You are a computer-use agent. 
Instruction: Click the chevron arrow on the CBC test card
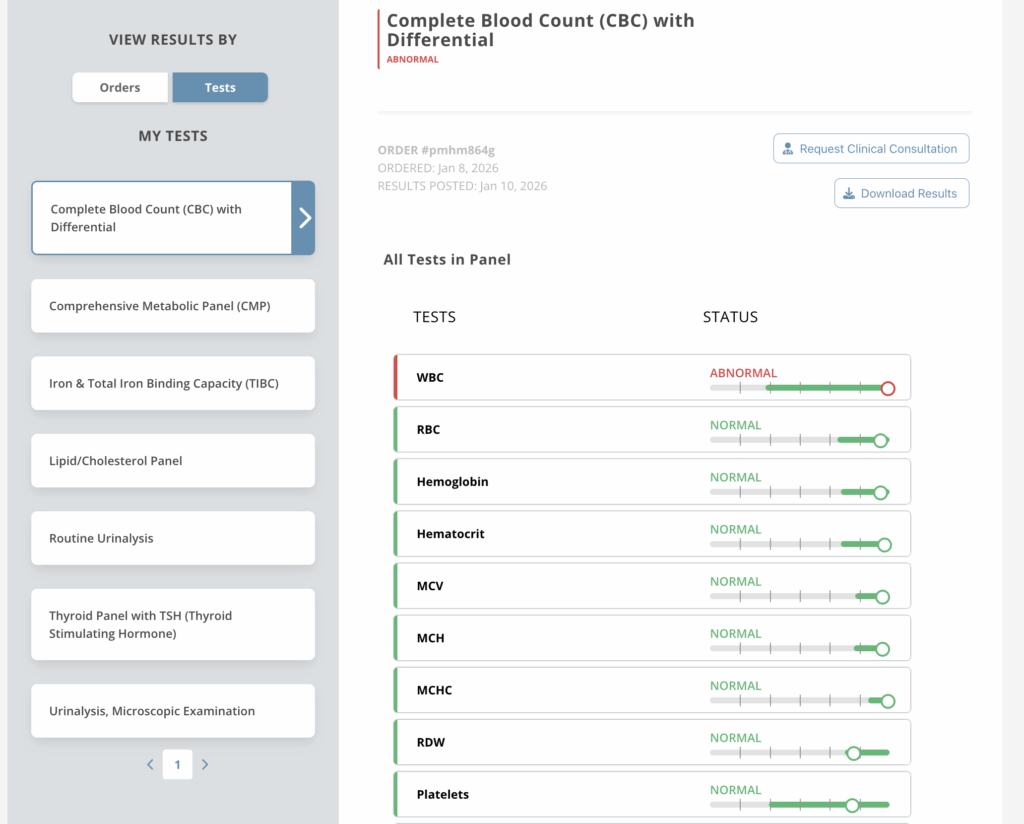[x=305, y=217]
